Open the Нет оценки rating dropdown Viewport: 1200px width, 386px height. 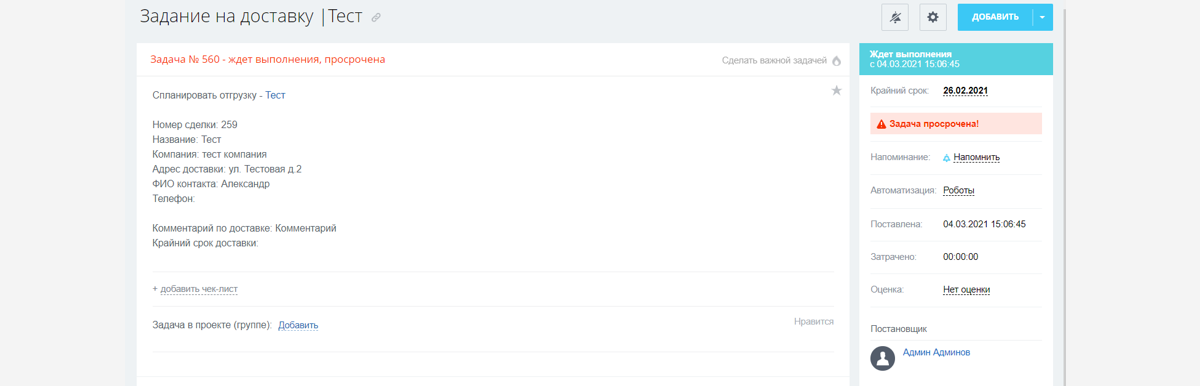tap(966, 290)
